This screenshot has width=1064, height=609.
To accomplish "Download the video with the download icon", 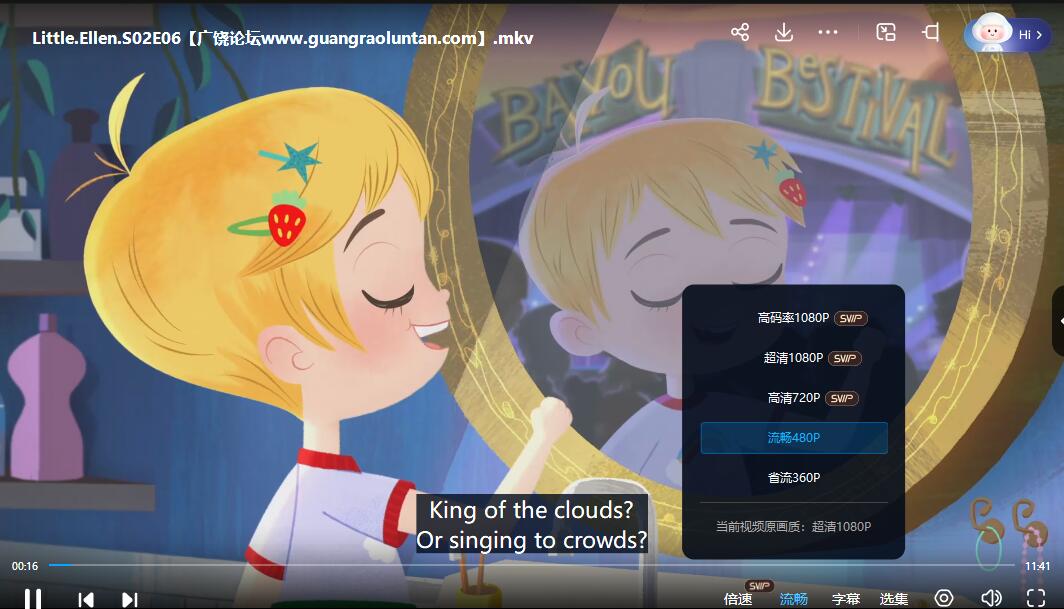I will pyautogui.click(x=784, y=32).
